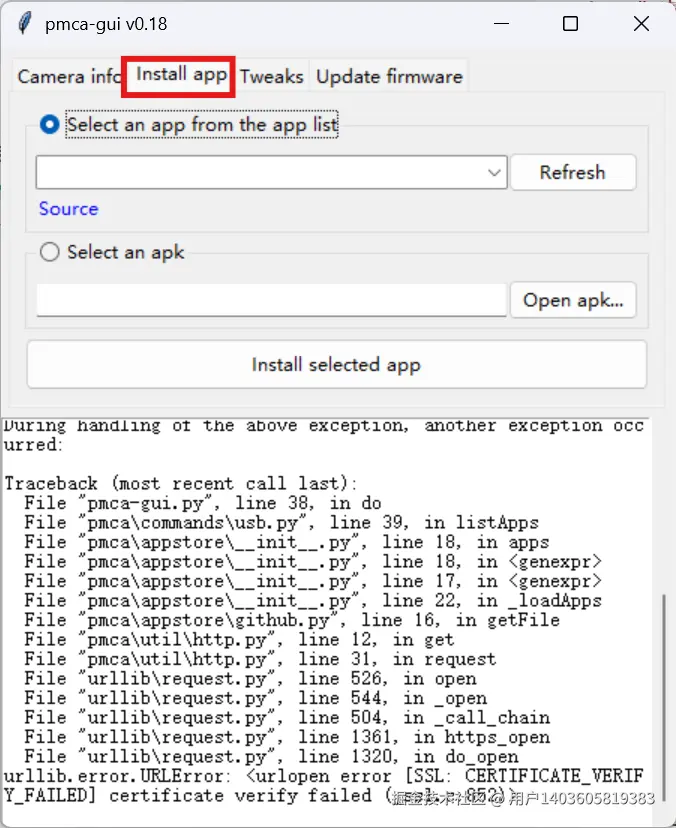Click the log row with github.py getFile

tap(292, 620)
